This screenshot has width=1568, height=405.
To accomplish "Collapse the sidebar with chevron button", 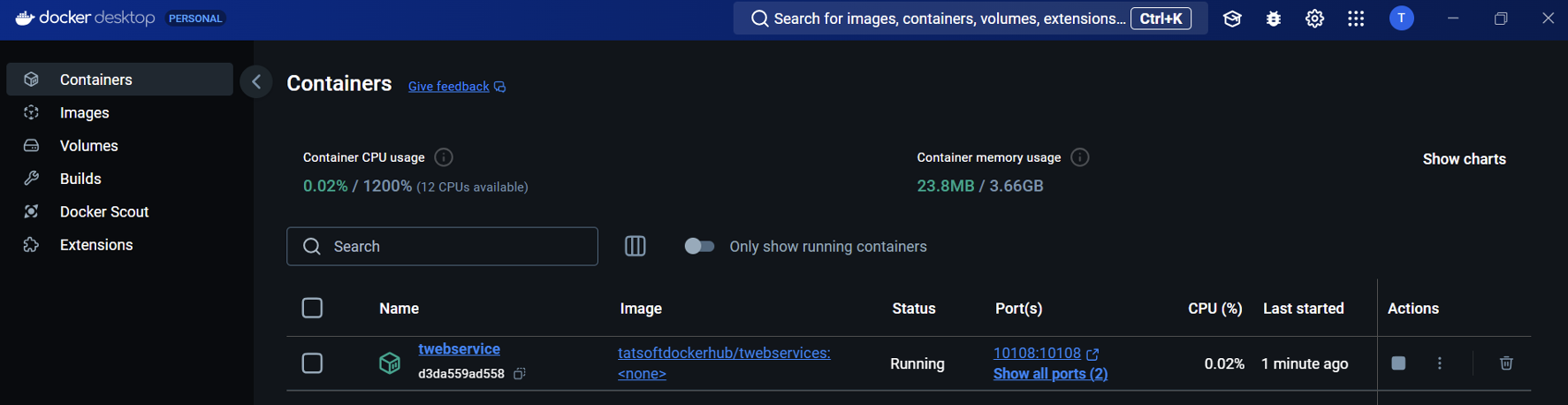I will click(x=256, y=82).
